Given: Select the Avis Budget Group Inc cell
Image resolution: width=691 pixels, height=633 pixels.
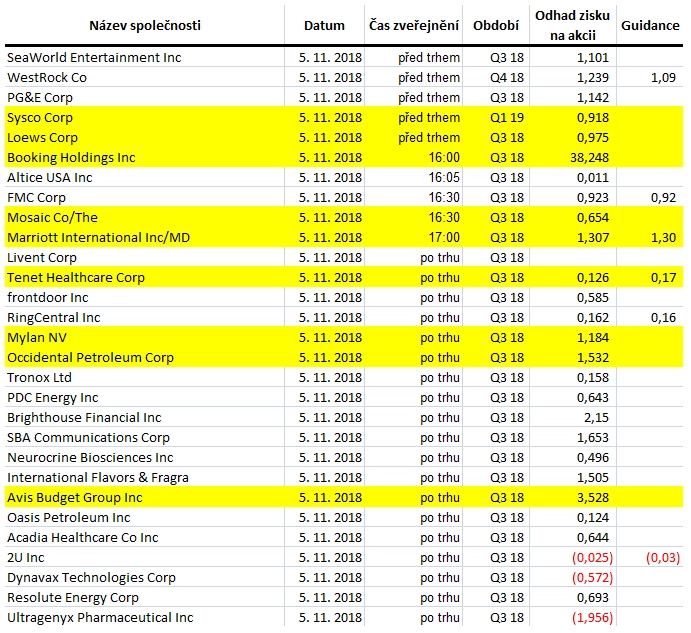Looking at the screenshot, I should [145, 498].
